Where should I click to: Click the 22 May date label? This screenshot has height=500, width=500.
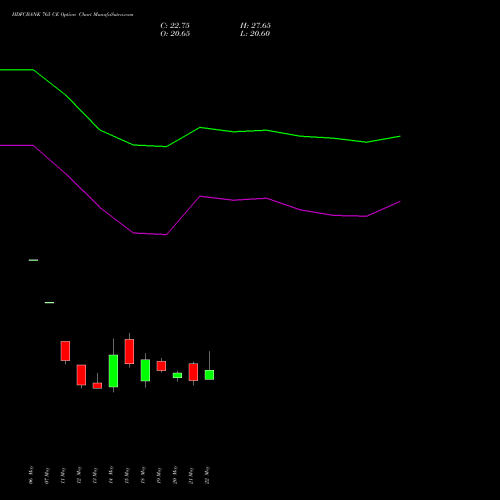(x=207, y=475)
